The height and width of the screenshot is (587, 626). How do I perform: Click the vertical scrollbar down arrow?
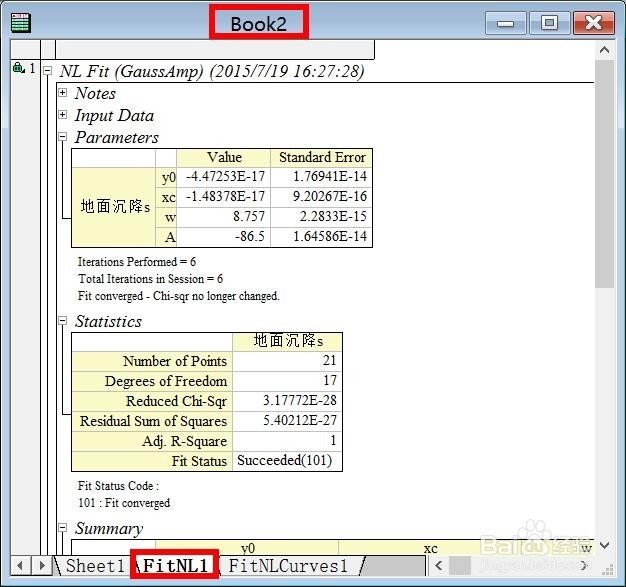tap(604, 545)
